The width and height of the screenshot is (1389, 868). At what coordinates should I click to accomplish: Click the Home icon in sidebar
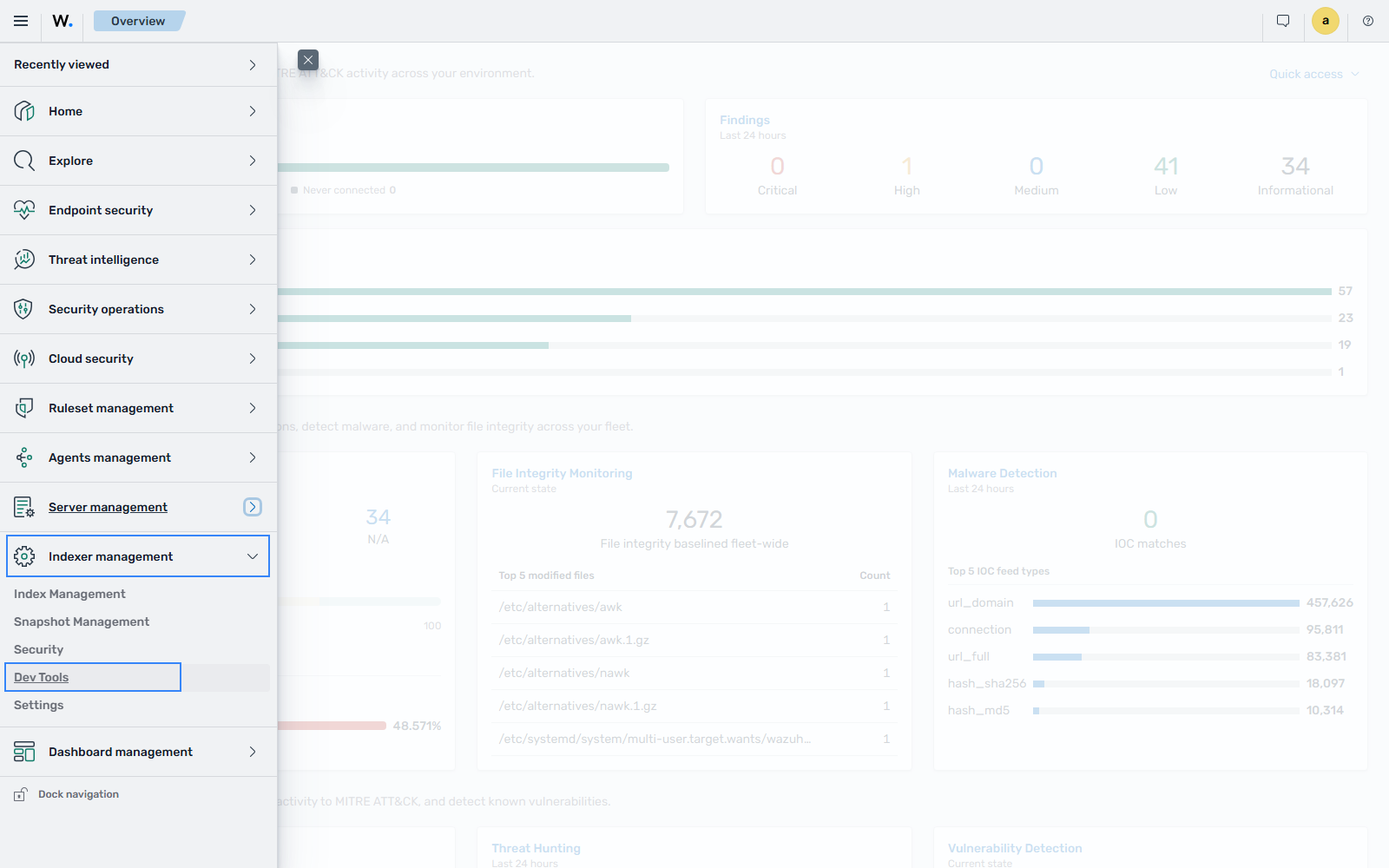[x=24, y=111]
